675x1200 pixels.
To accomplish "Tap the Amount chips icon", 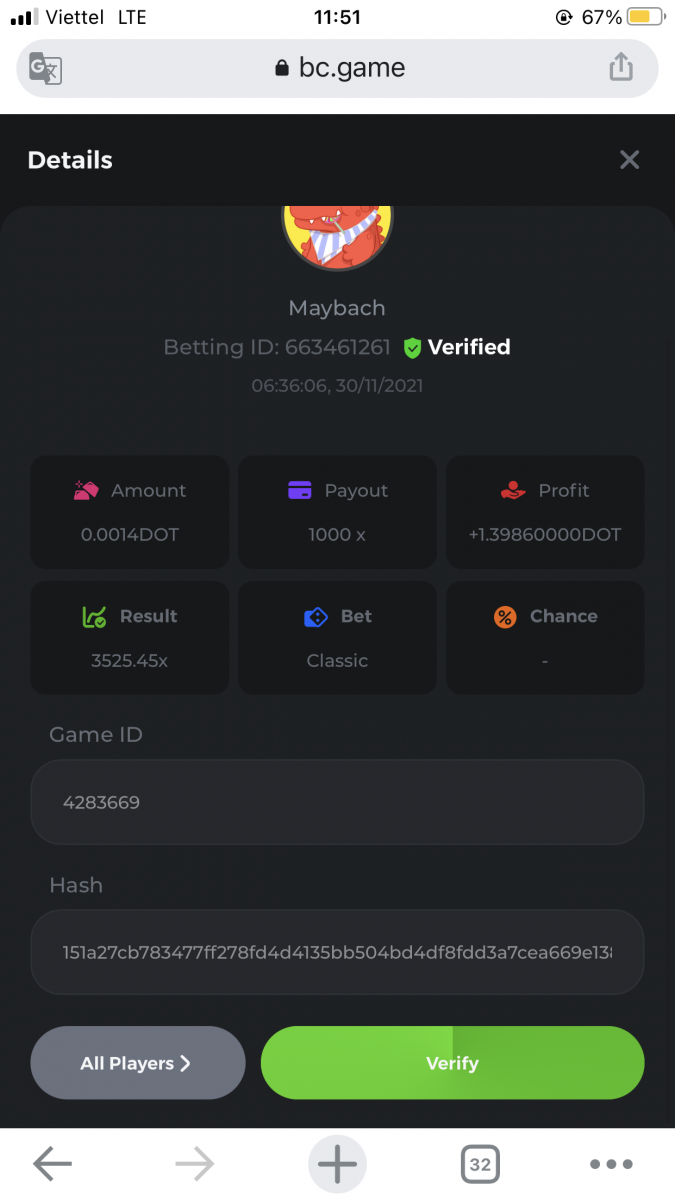I will coord(87,490).
